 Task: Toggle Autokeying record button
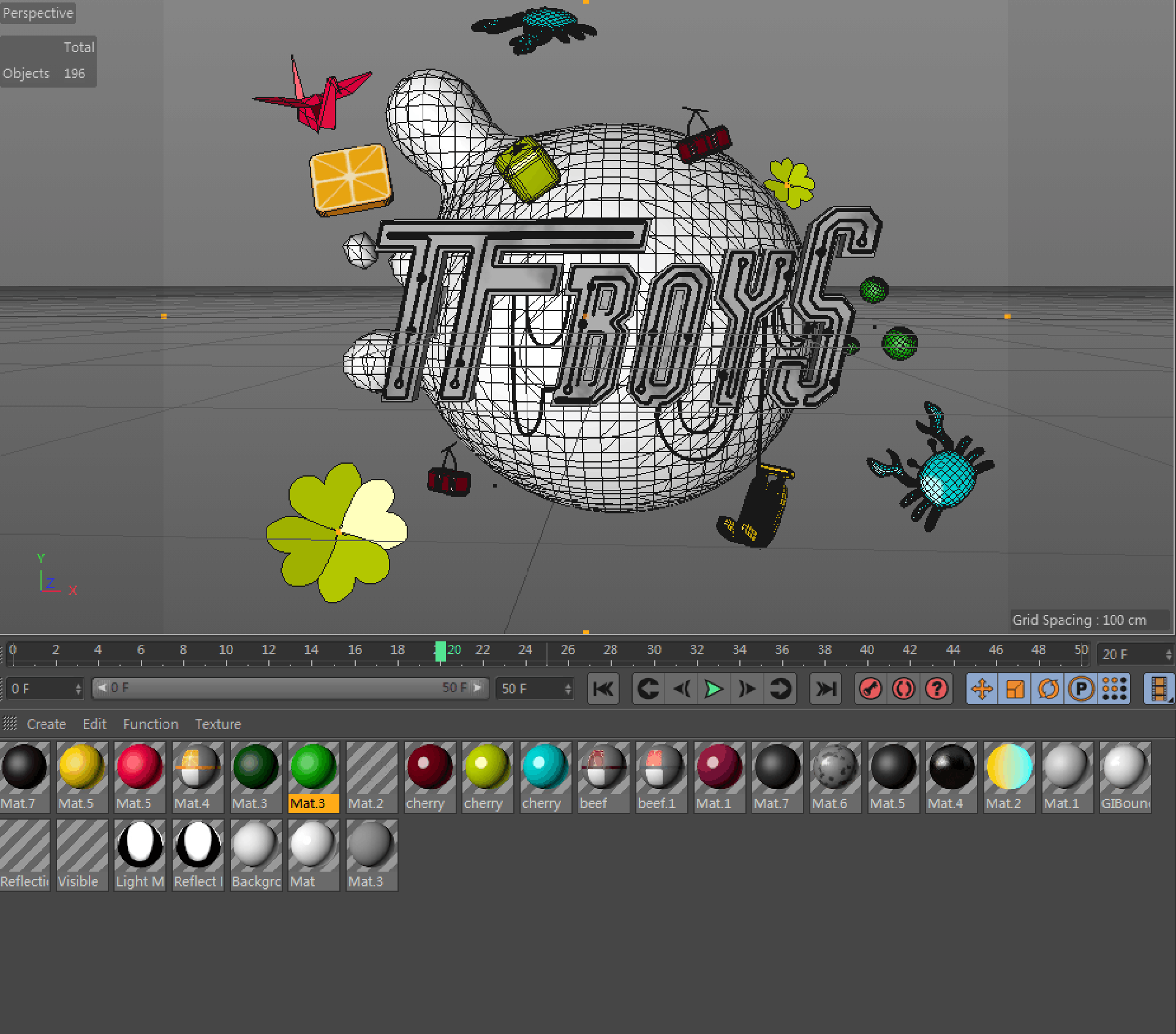tap(903, 689)
